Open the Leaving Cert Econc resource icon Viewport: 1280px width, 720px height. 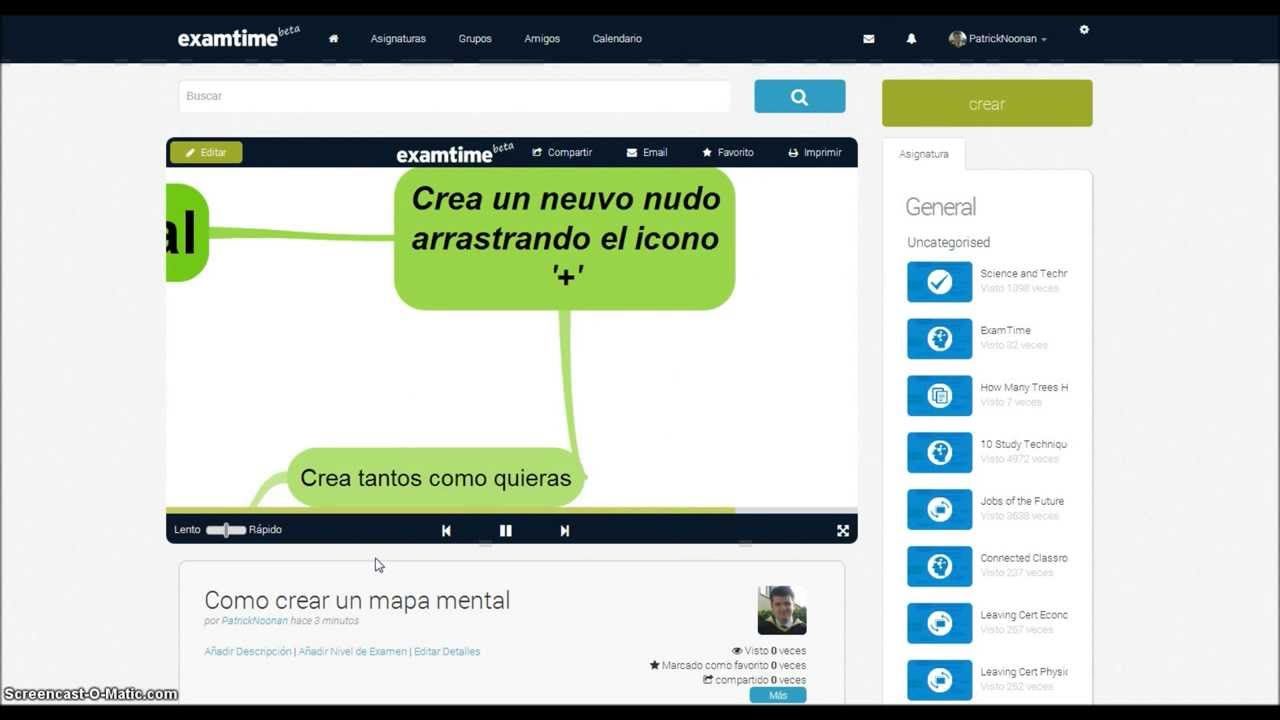(x=939, y=624)
